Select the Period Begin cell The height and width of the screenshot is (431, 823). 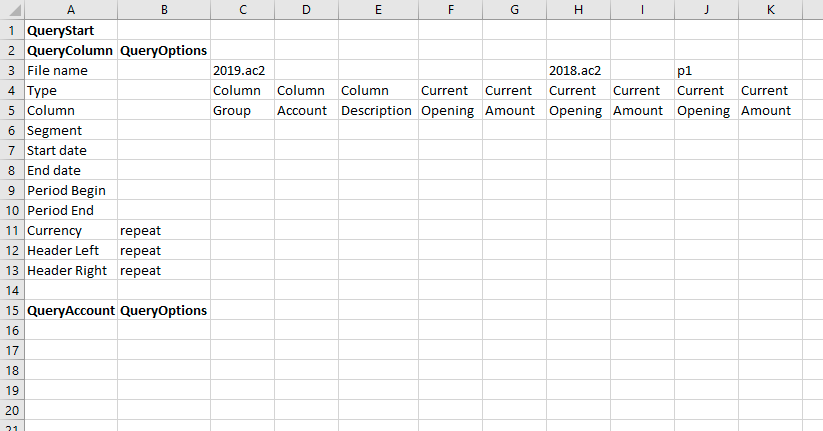click(70, 191)
